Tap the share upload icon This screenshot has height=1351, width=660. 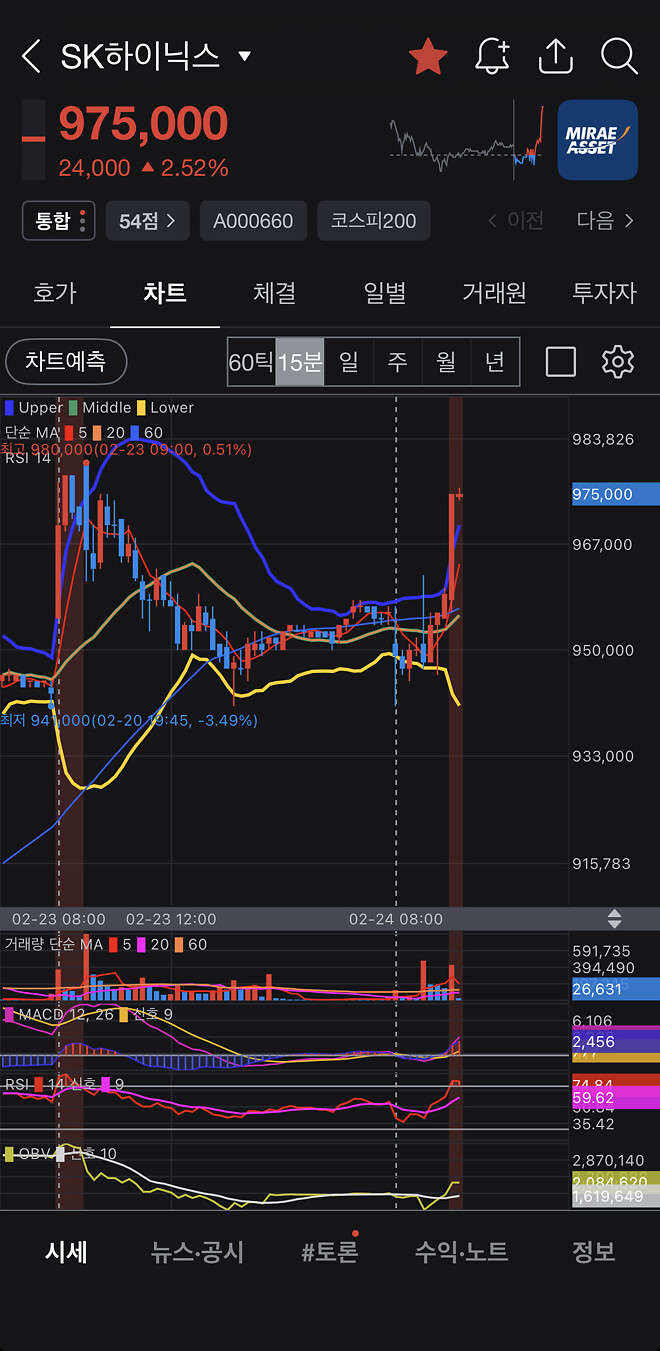pos(555,56)
